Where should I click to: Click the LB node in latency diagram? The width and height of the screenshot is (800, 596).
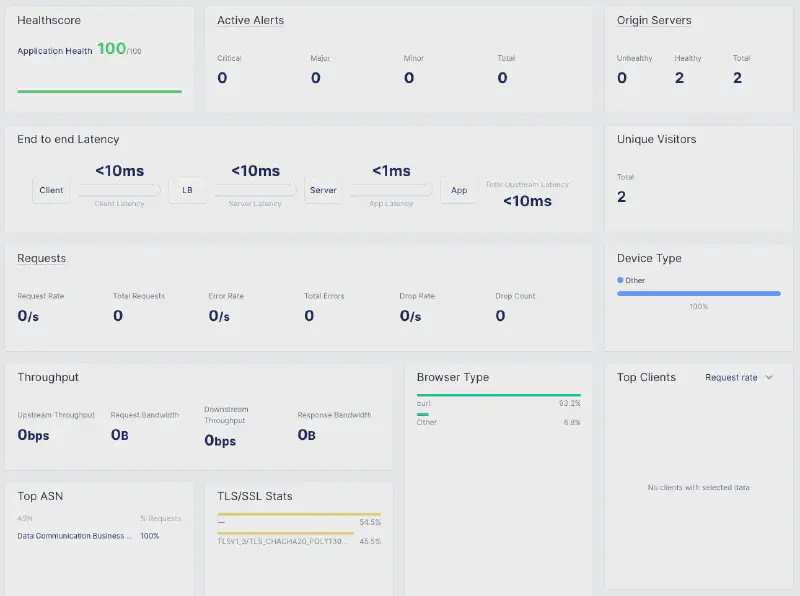(x=187, y=190)
